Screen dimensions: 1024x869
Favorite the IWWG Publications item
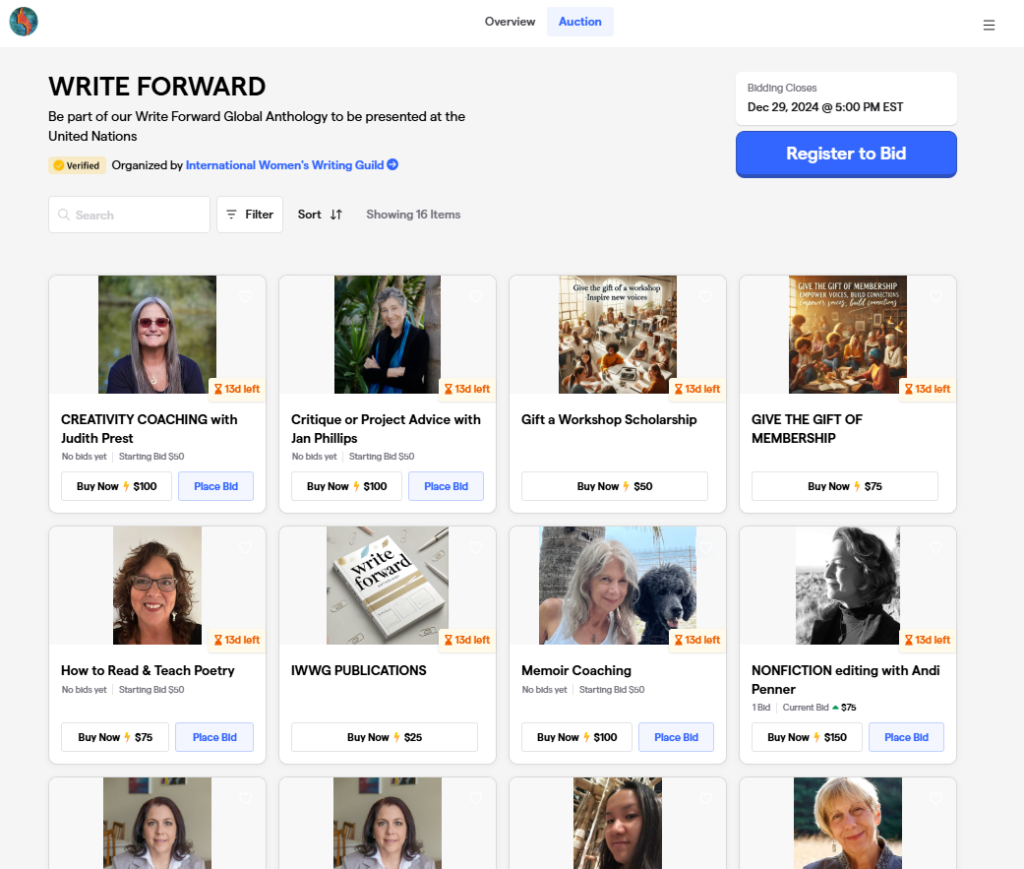coord(476,547)
